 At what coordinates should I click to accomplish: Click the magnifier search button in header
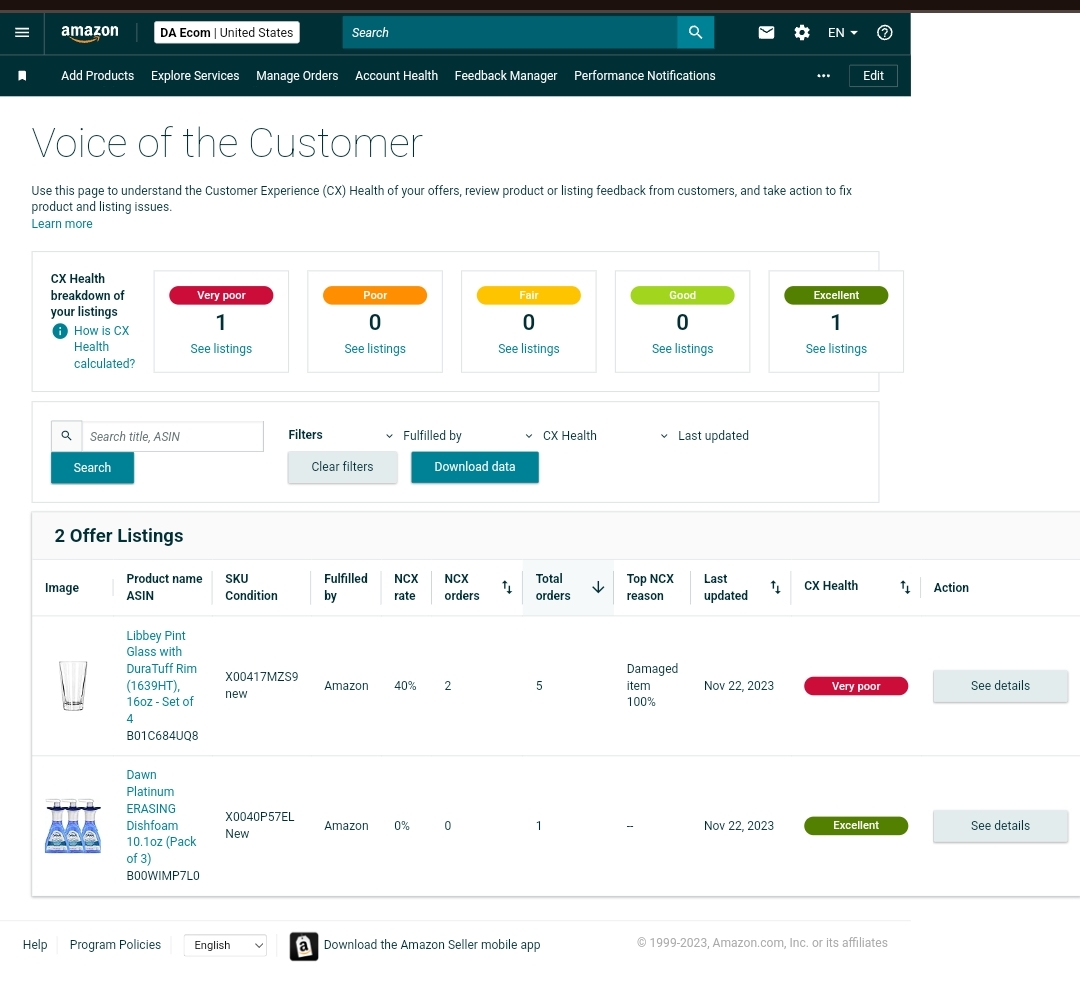tap(695, 32)
